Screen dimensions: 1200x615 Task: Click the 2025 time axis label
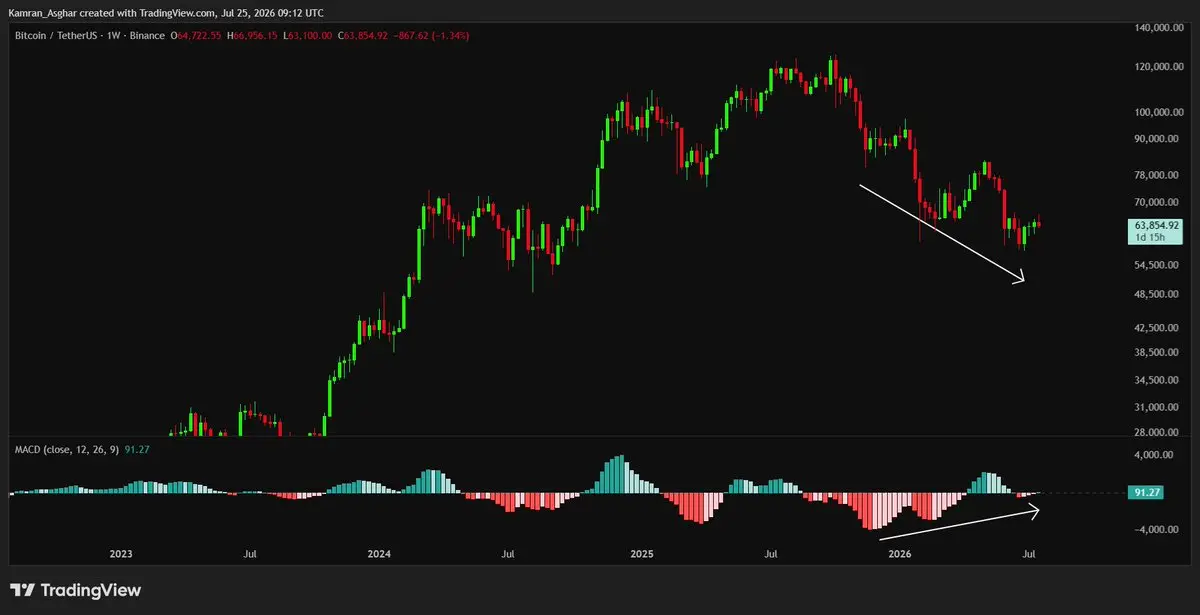pos(642,553)
